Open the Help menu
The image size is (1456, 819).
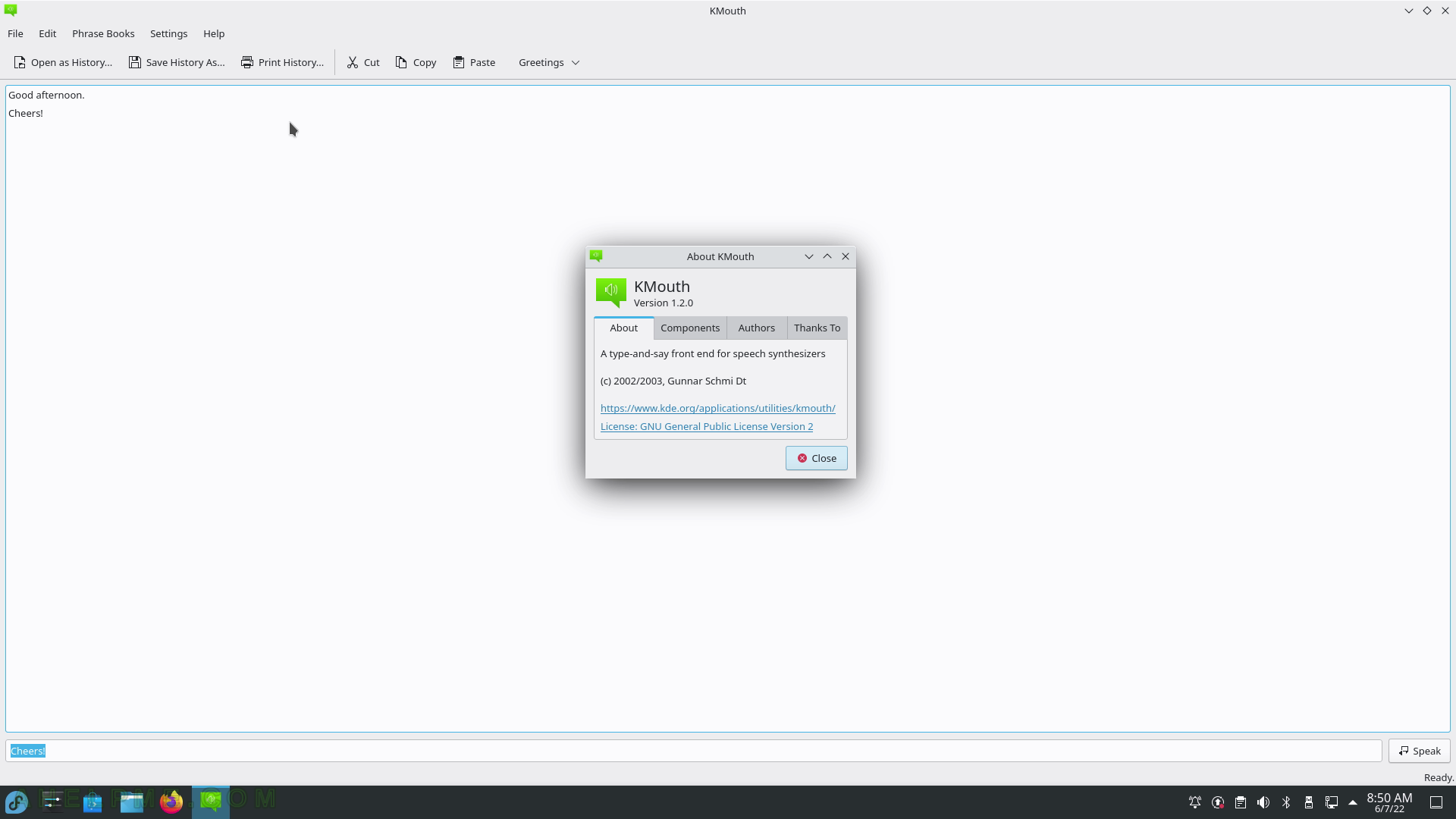214,33
